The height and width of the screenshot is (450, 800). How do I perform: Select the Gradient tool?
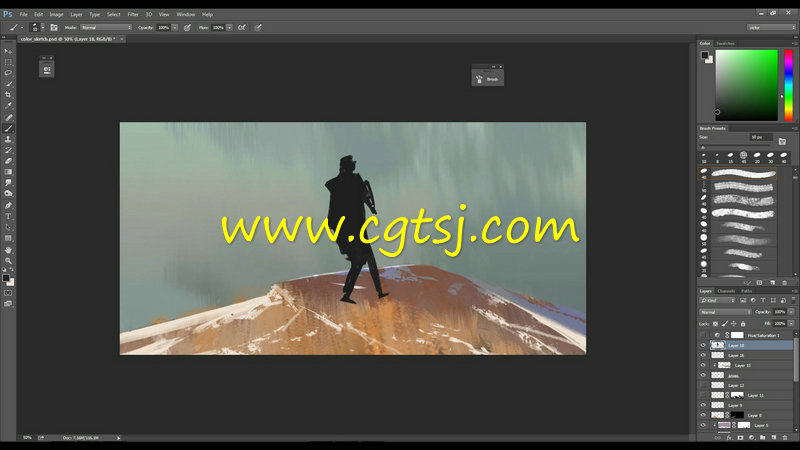(8, 172)
